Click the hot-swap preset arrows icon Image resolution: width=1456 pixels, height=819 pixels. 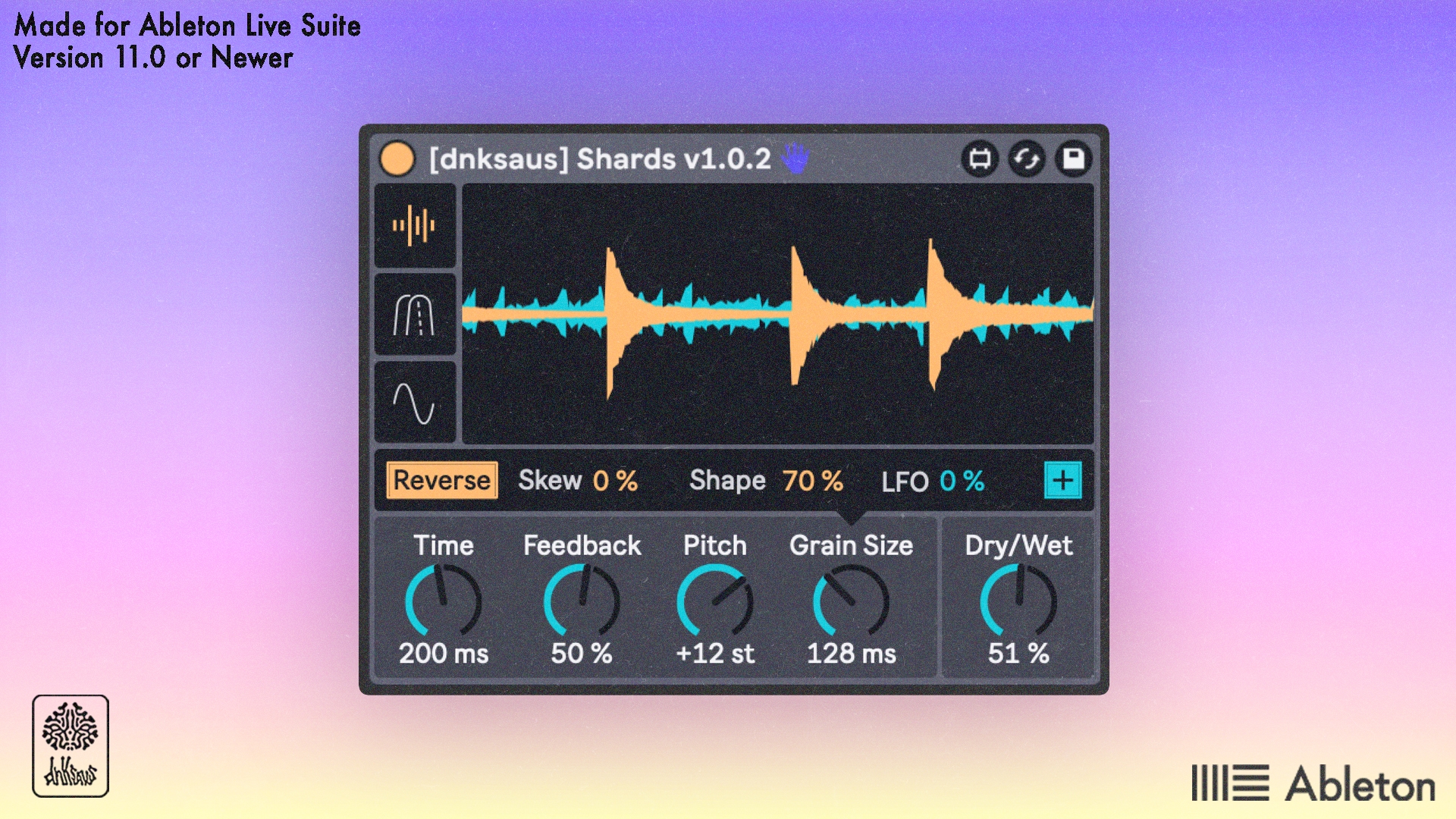tap(1027, 159)
